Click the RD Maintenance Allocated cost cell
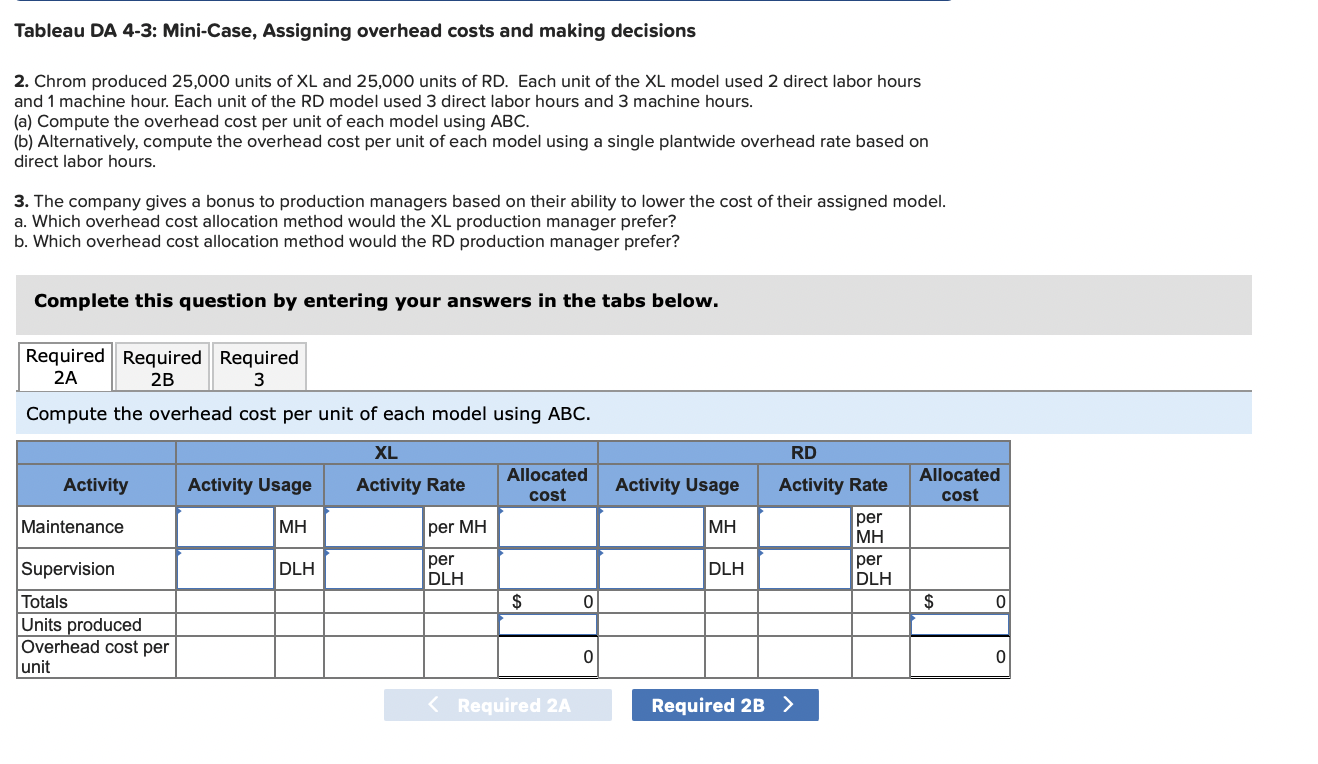Image resolution: width=1318 pixels, height=764 pixels. click(x=958, y=526)
